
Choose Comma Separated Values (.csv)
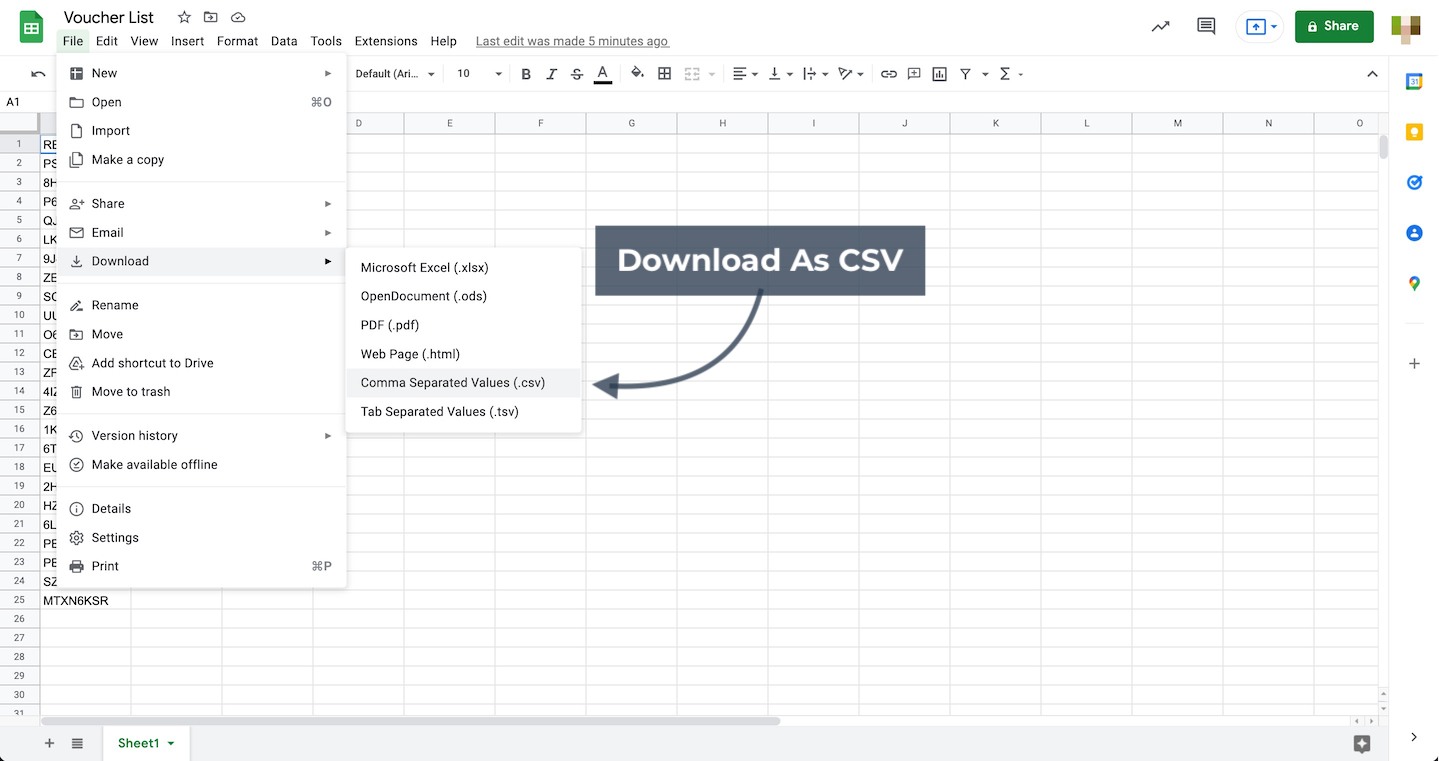click(463, 383)
